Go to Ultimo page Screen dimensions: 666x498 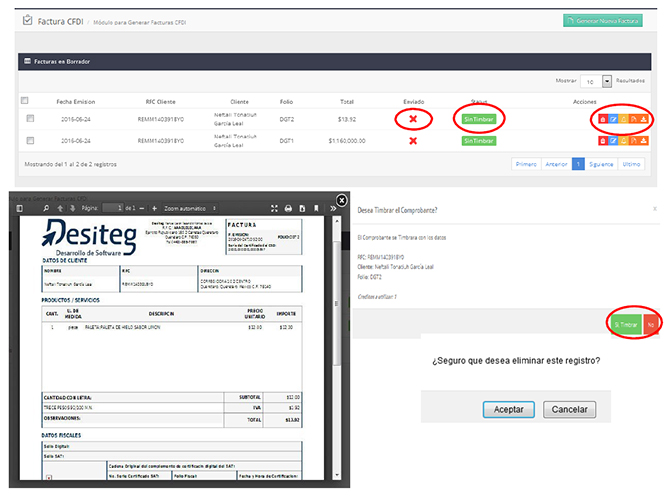click(631, 164)
